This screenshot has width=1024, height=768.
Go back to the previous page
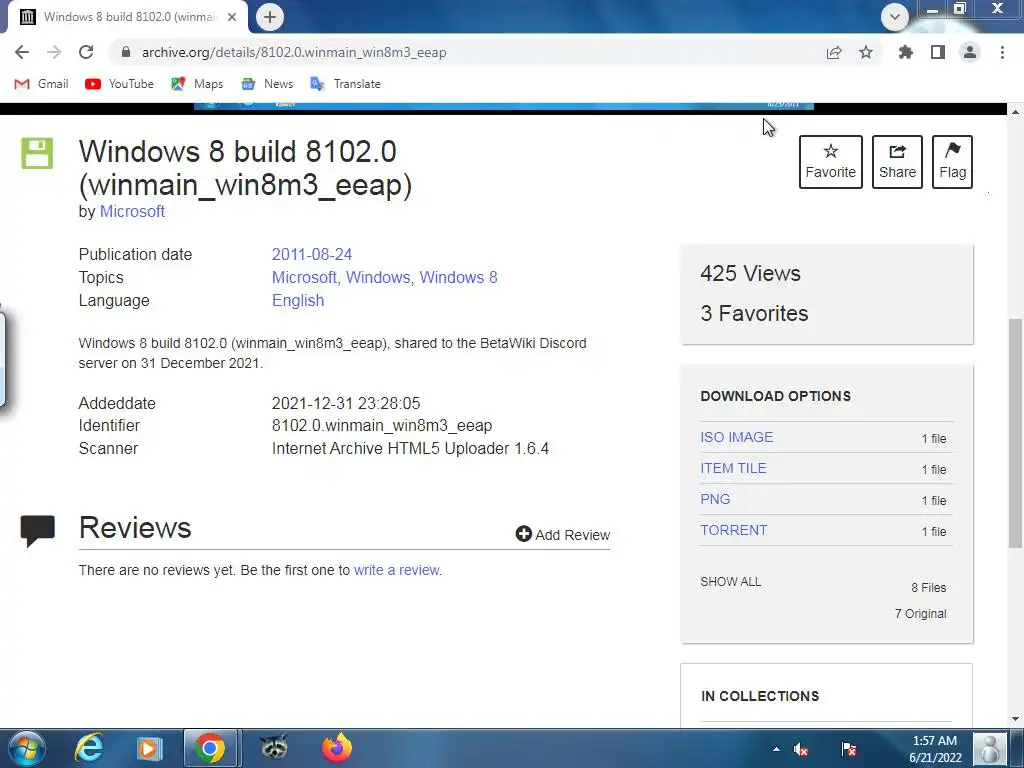point(22,52)
